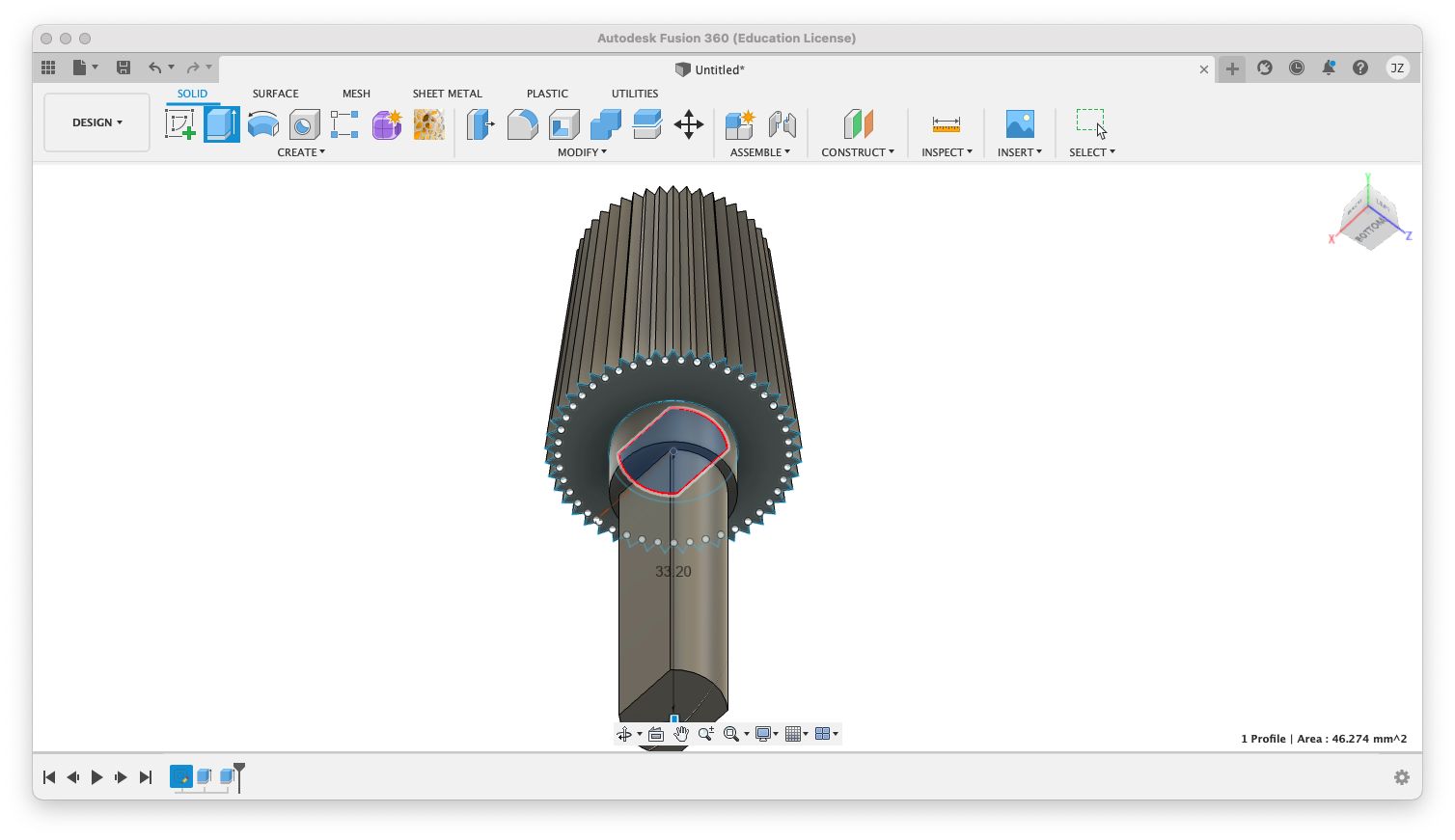Expand the ASSEMBLE menu
The height and width of the screenshot is (840, 1455).
coord(760,152)
